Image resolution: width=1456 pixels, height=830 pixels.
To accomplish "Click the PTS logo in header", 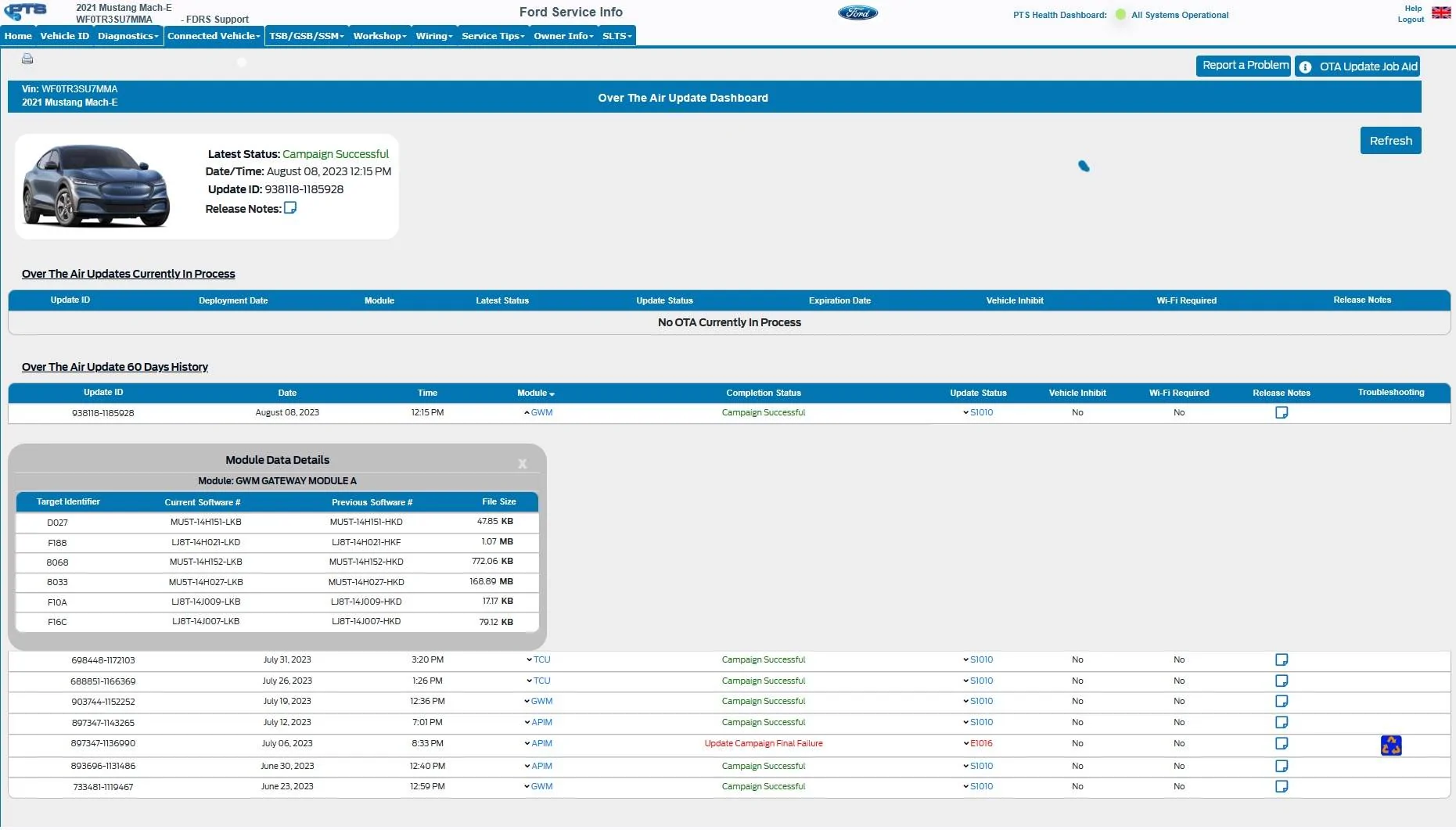I will (26, 12).
